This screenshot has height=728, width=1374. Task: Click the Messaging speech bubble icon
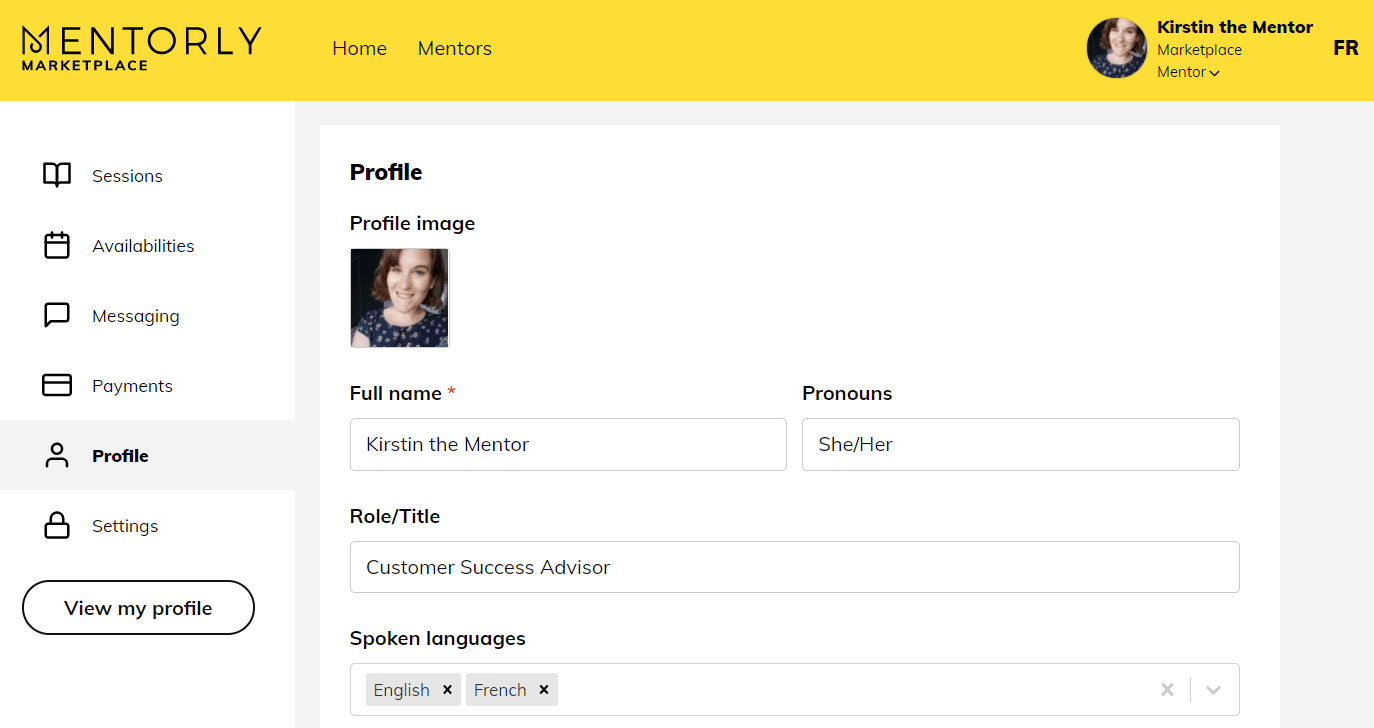click(57, 316)
